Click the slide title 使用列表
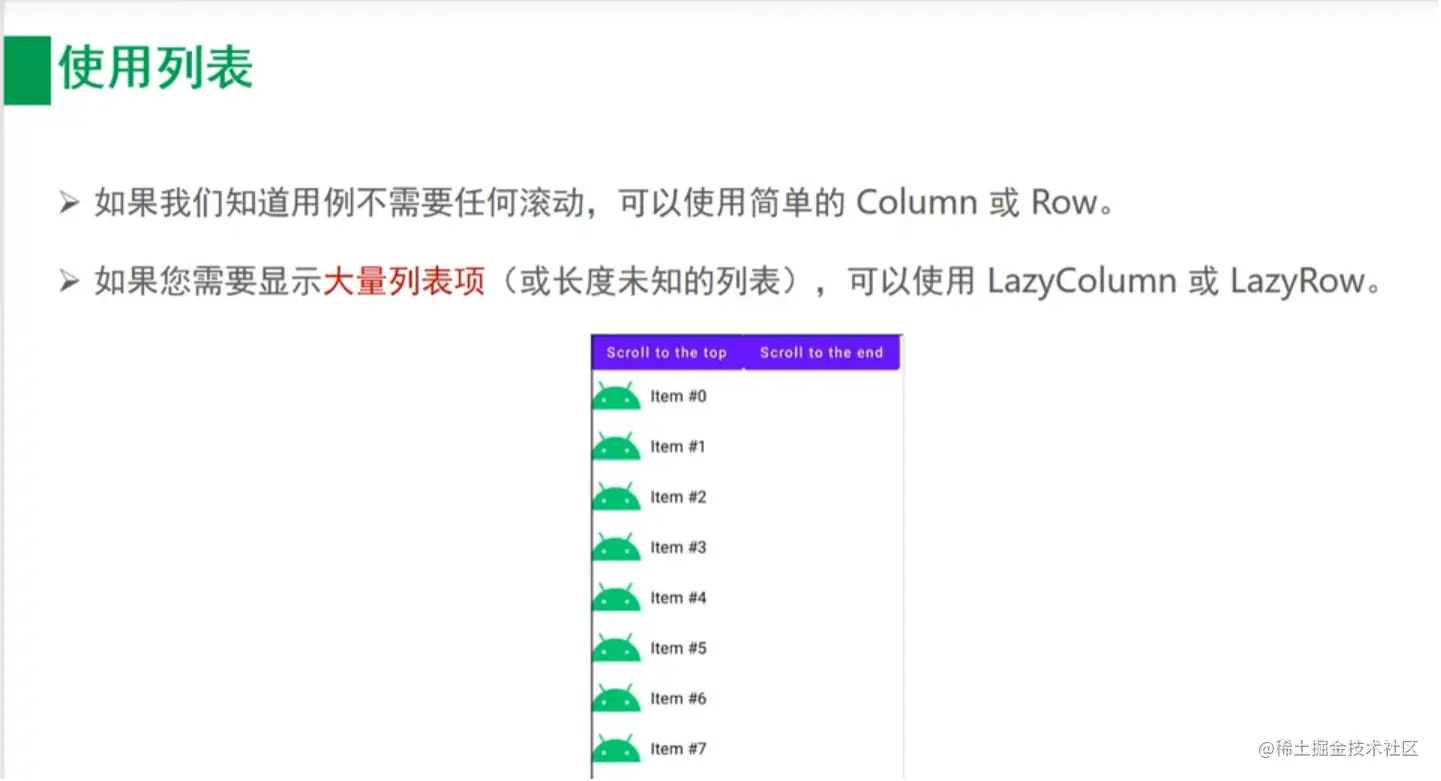 click(157, 70)
